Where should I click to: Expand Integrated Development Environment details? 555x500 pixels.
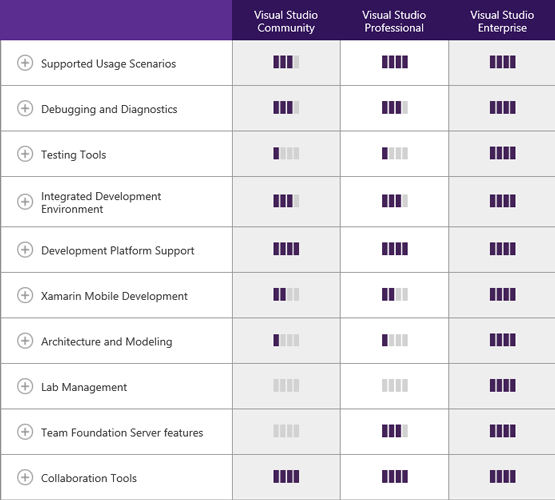tap(25, 202)
